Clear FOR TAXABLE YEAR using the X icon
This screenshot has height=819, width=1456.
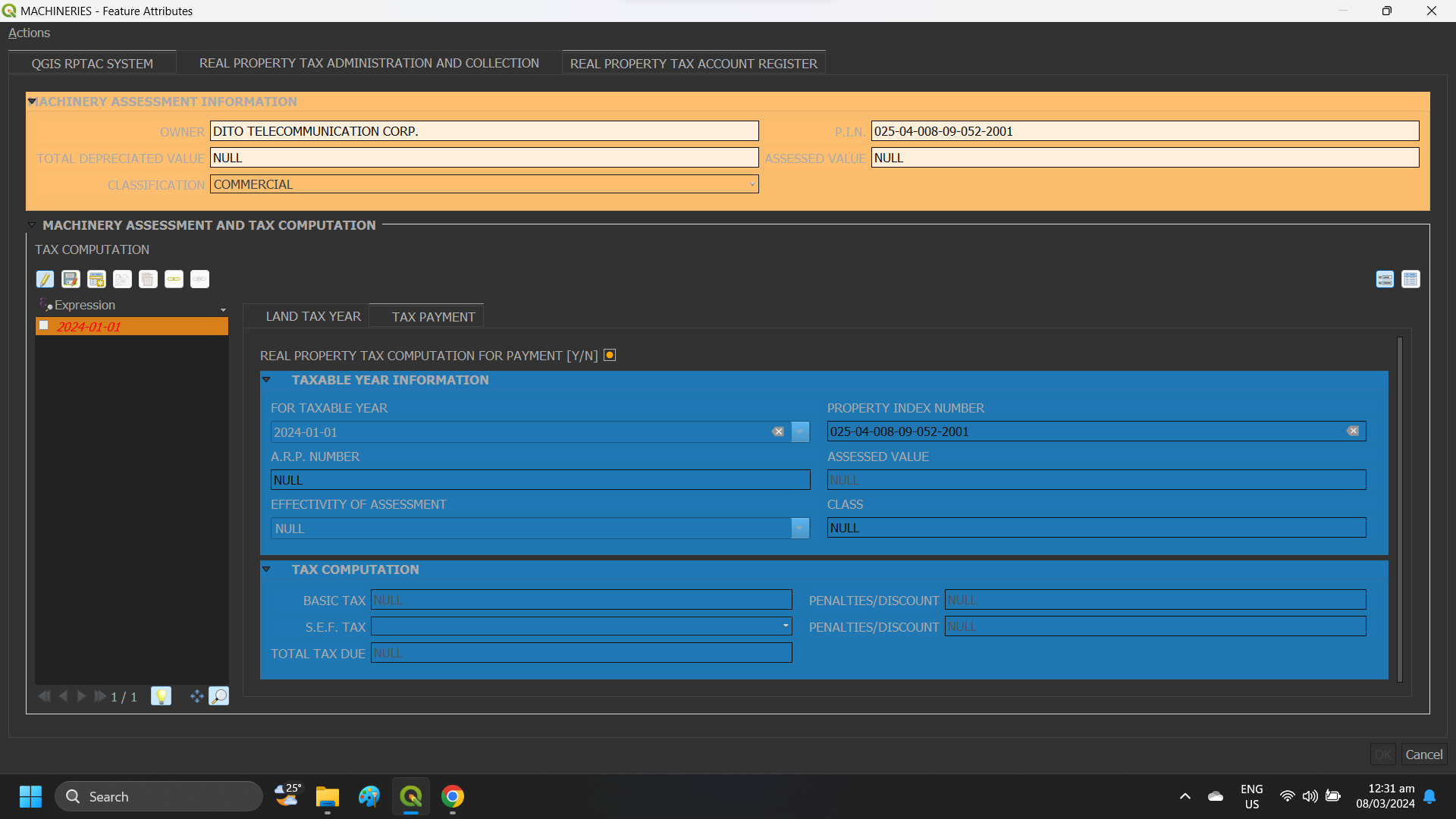click(778, 431)
